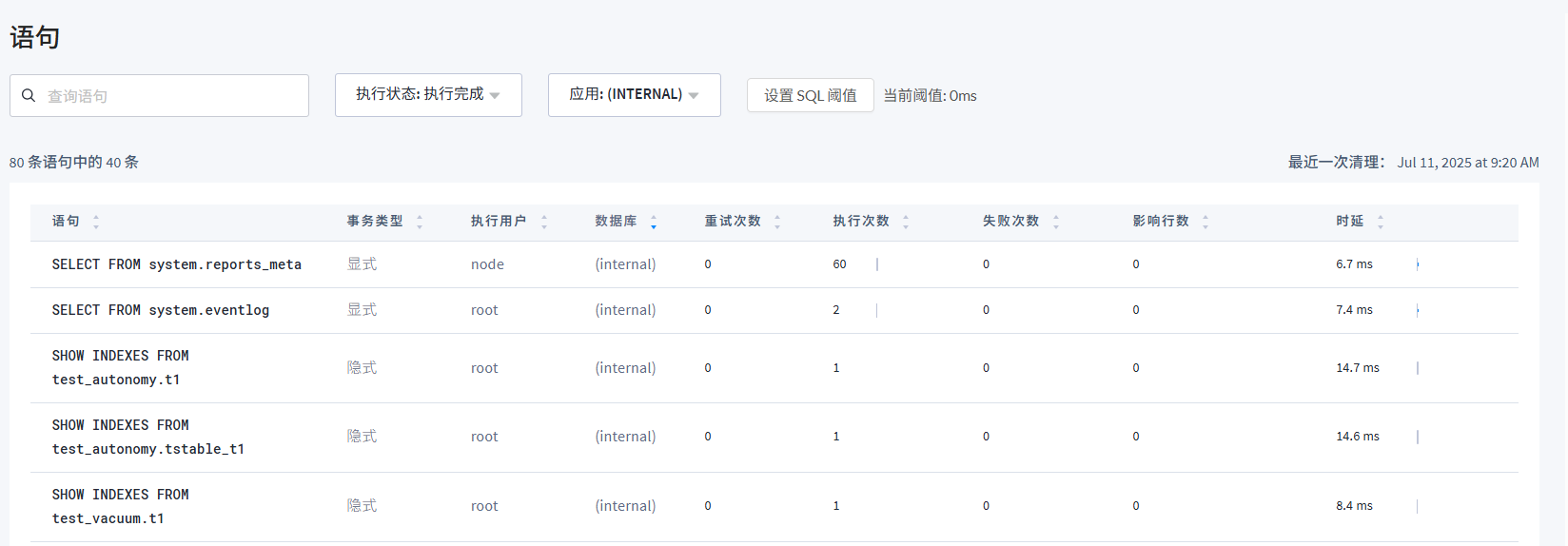This screenshot has width=1568, height=546.
Task: Sort by 执行用户 column sort arrows
Action: (x=544, y=222)
